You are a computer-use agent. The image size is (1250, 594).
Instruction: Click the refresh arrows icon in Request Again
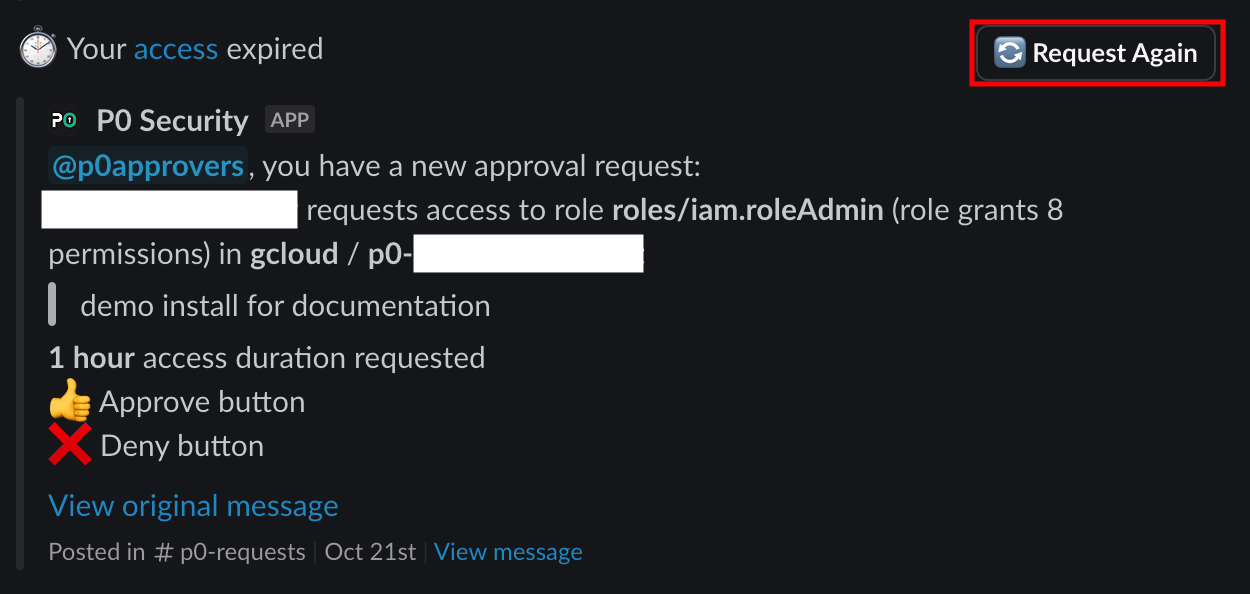pos(1010,53)
